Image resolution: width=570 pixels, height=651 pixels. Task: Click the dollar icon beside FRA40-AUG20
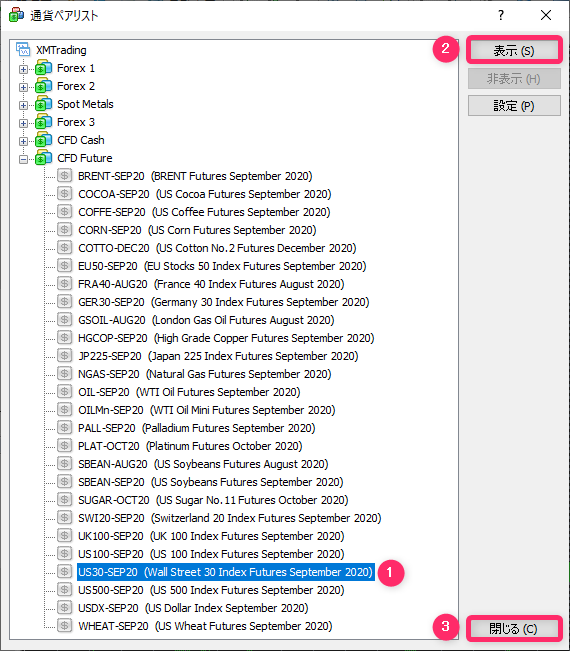coord(64,284)
